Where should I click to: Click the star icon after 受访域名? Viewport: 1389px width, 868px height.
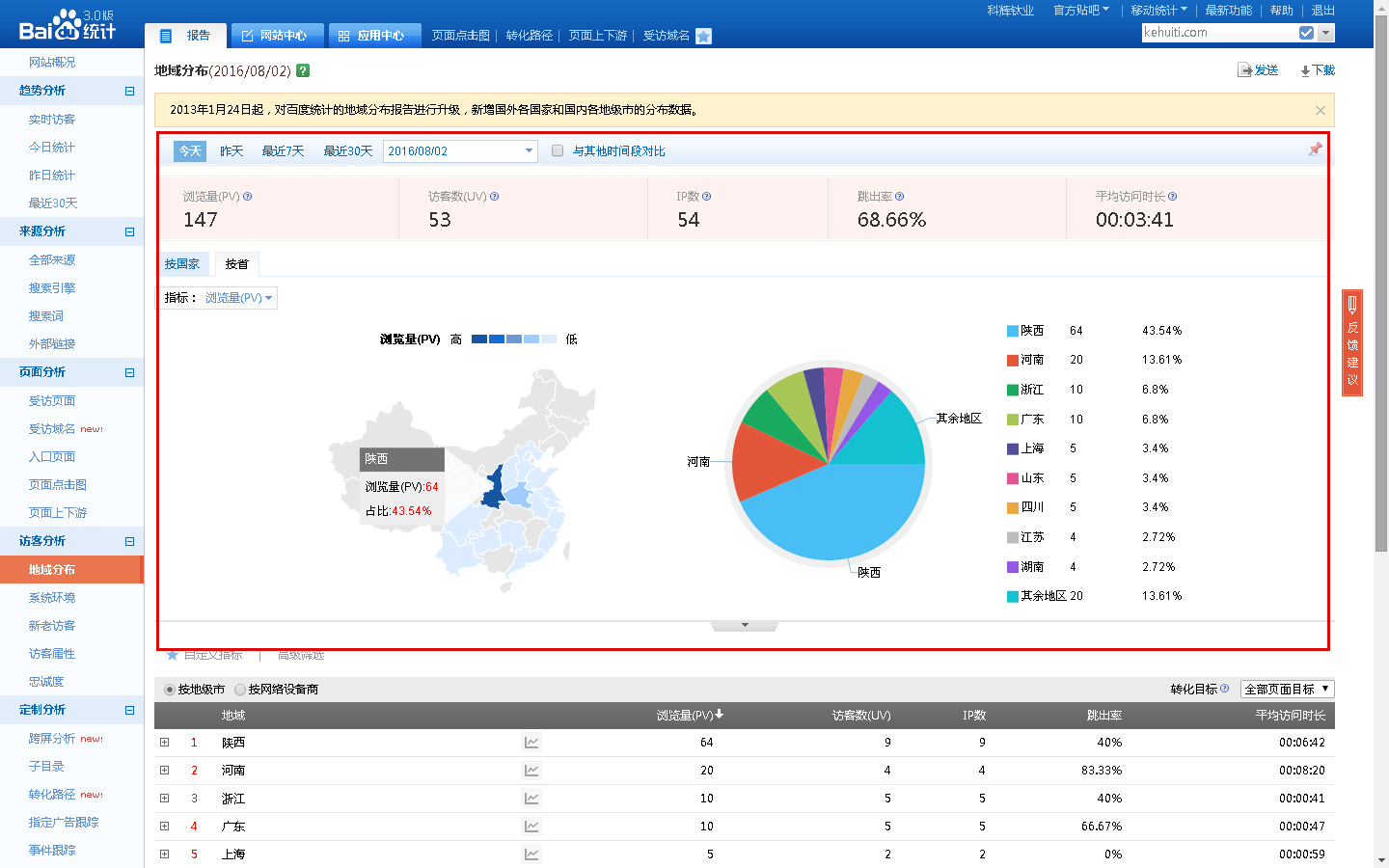703,36
